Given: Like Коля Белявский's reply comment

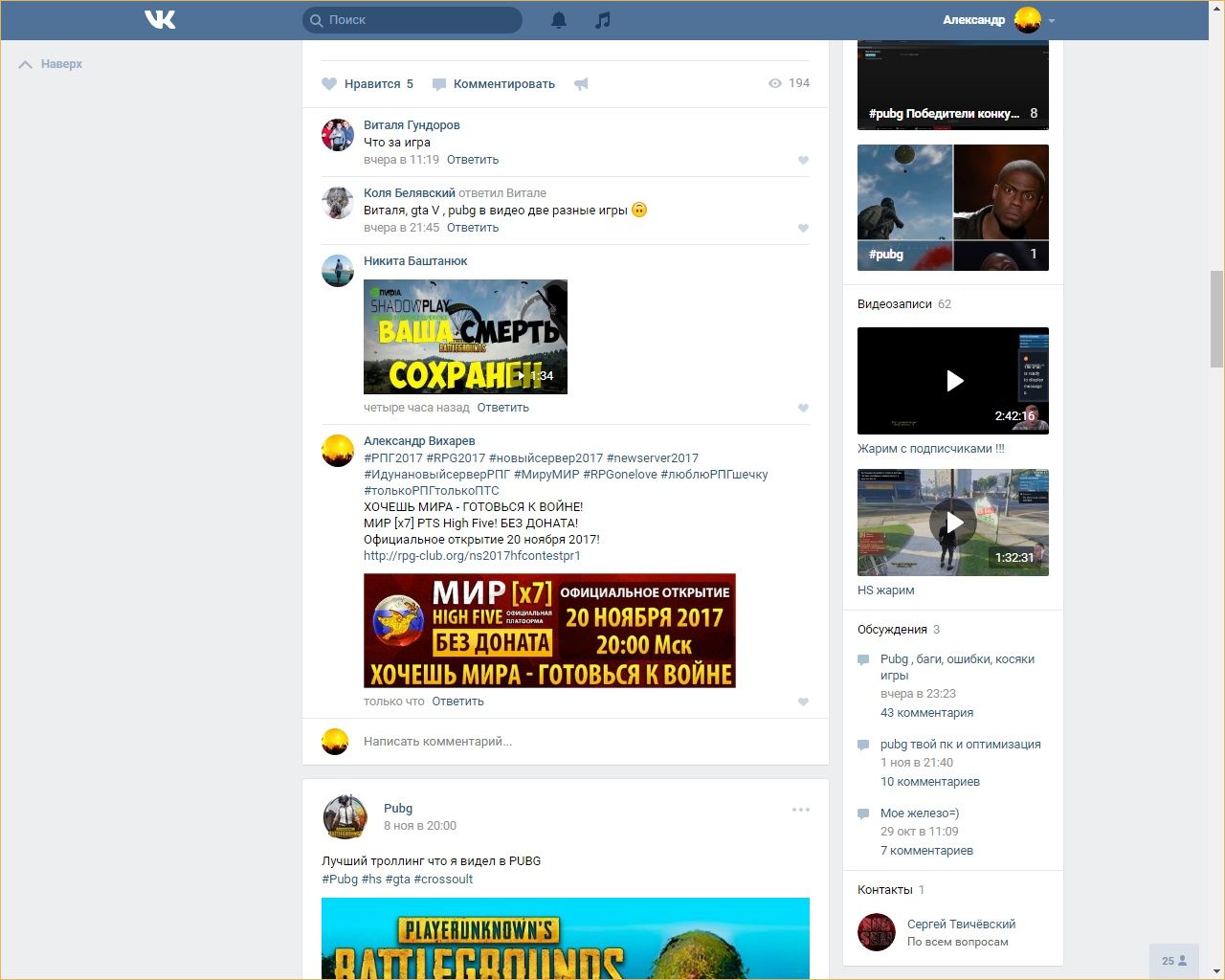Looking at the screenshot, I should click(x=804, y=229).
